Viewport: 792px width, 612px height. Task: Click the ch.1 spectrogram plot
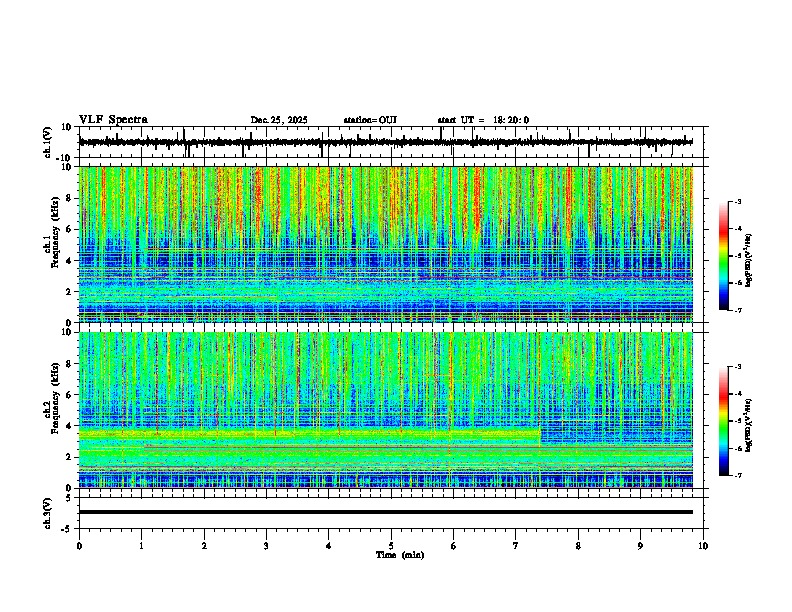click(386, 244)
